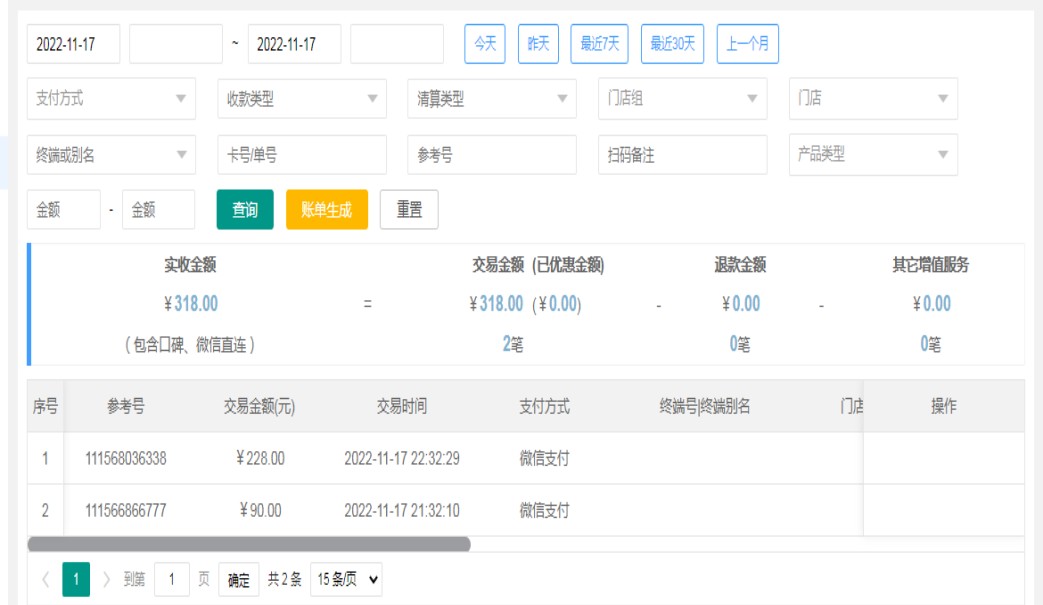
Task: Choose the 最近7天 date range
Action: click(x=600, y=44)
